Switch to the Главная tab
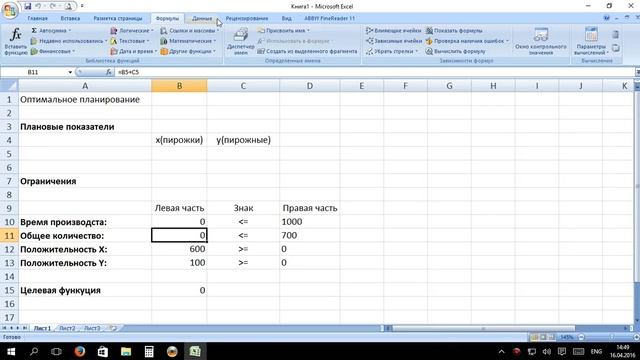640x360 pixels. [x=38, y=18]
